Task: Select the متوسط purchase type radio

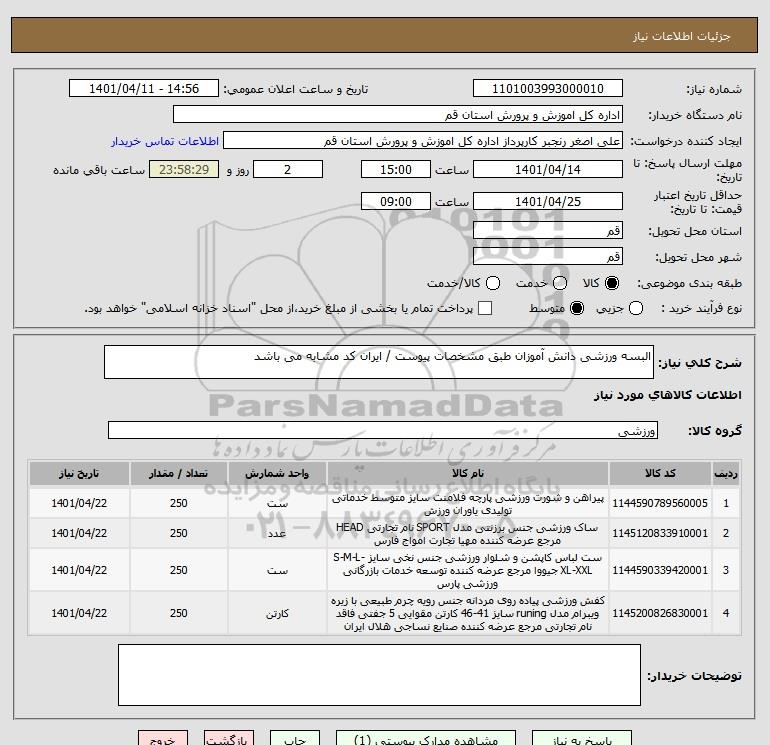Action: coord(577,308)
